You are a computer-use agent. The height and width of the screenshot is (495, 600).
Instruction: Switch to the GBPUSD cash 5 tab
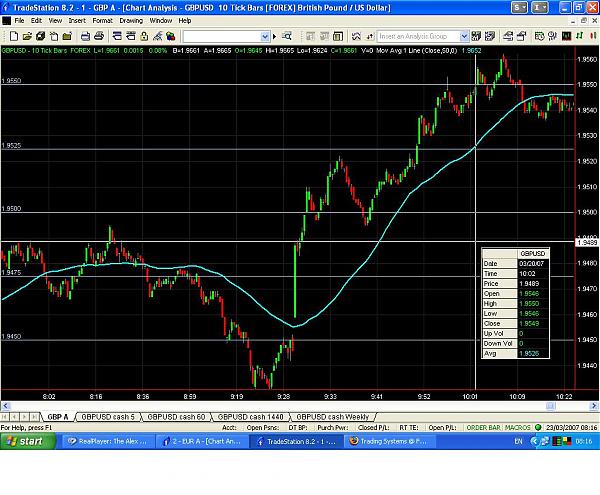108,417
